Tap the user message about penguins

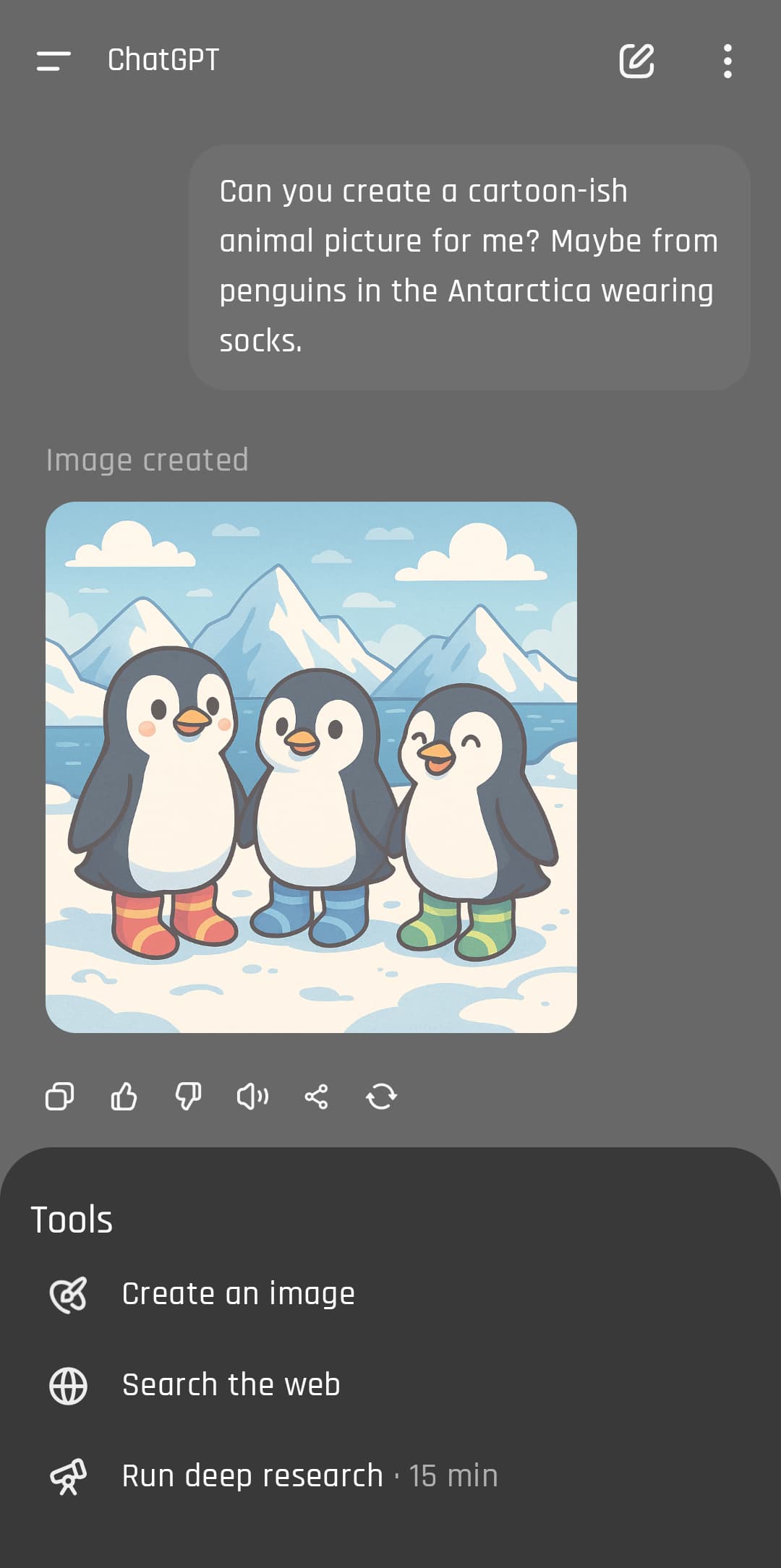[469, 267]
